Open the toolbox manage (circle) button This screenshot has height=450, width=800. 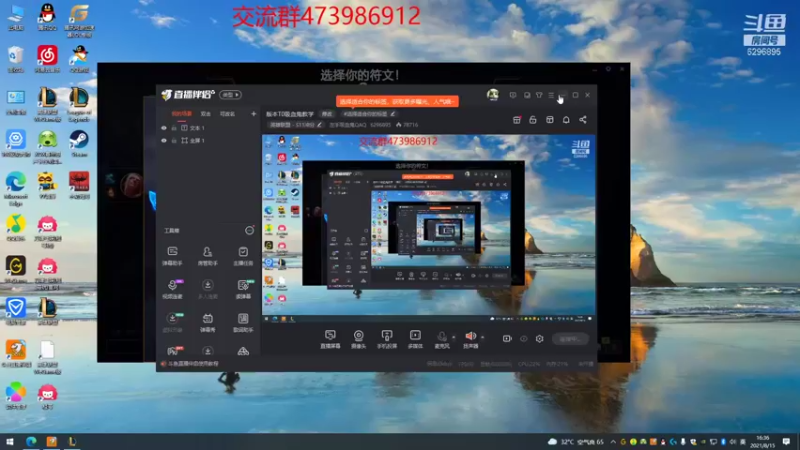(249, 231)
